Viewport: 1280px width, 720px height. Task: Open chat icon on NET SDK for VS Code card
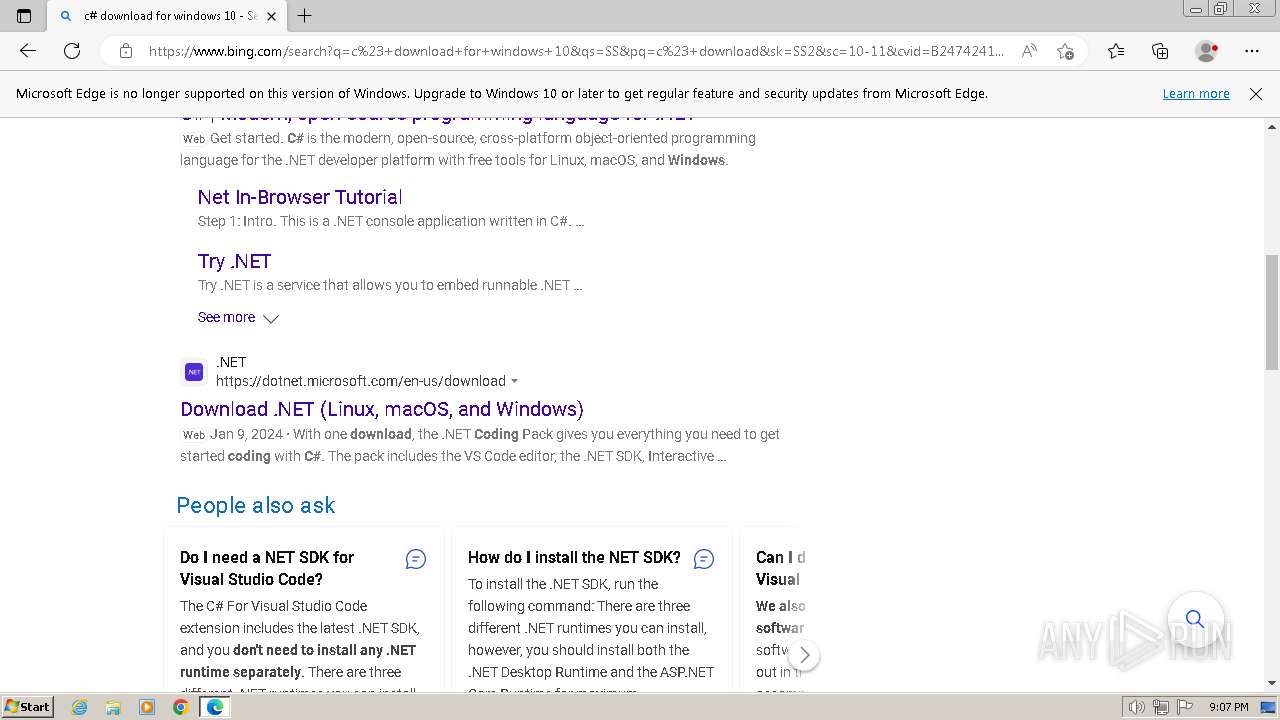coord(416,560)
